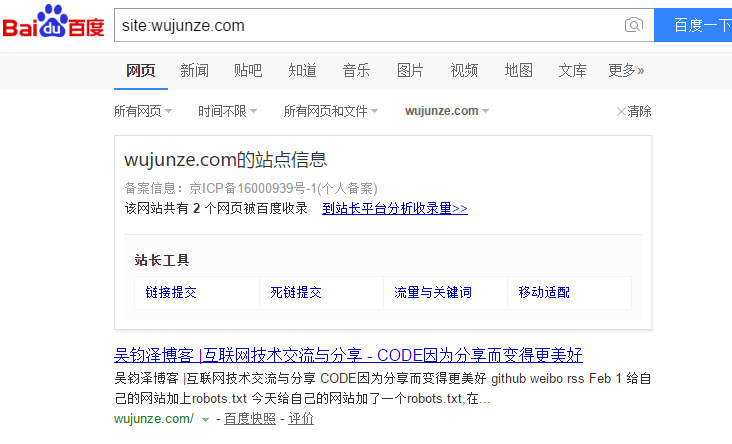732x444 pixels.
Task: Click the 链接提交 webmaster tool
Action: (x=171, y=292)
